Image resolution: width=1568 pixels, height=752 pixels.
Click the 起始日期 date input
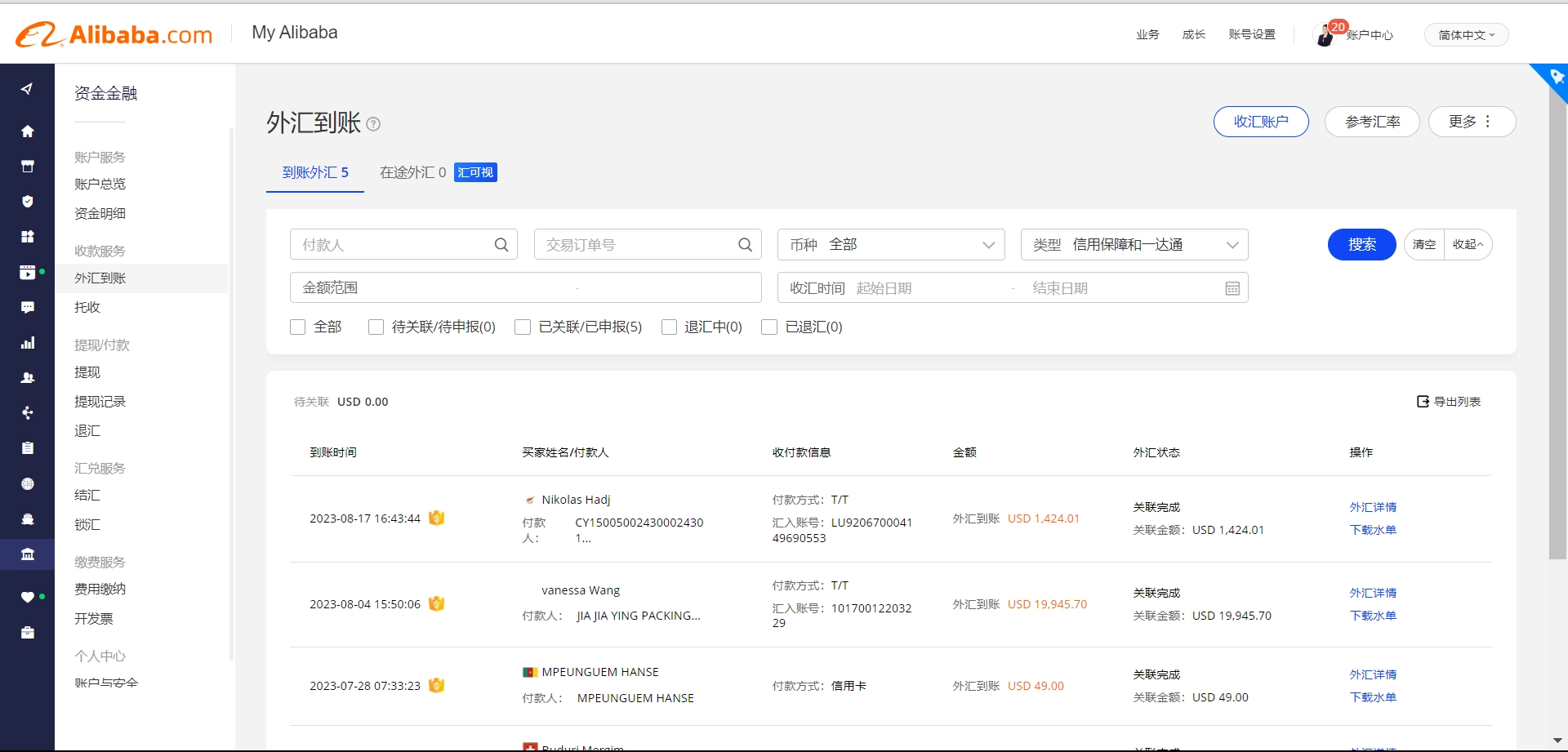pos(928,288)
